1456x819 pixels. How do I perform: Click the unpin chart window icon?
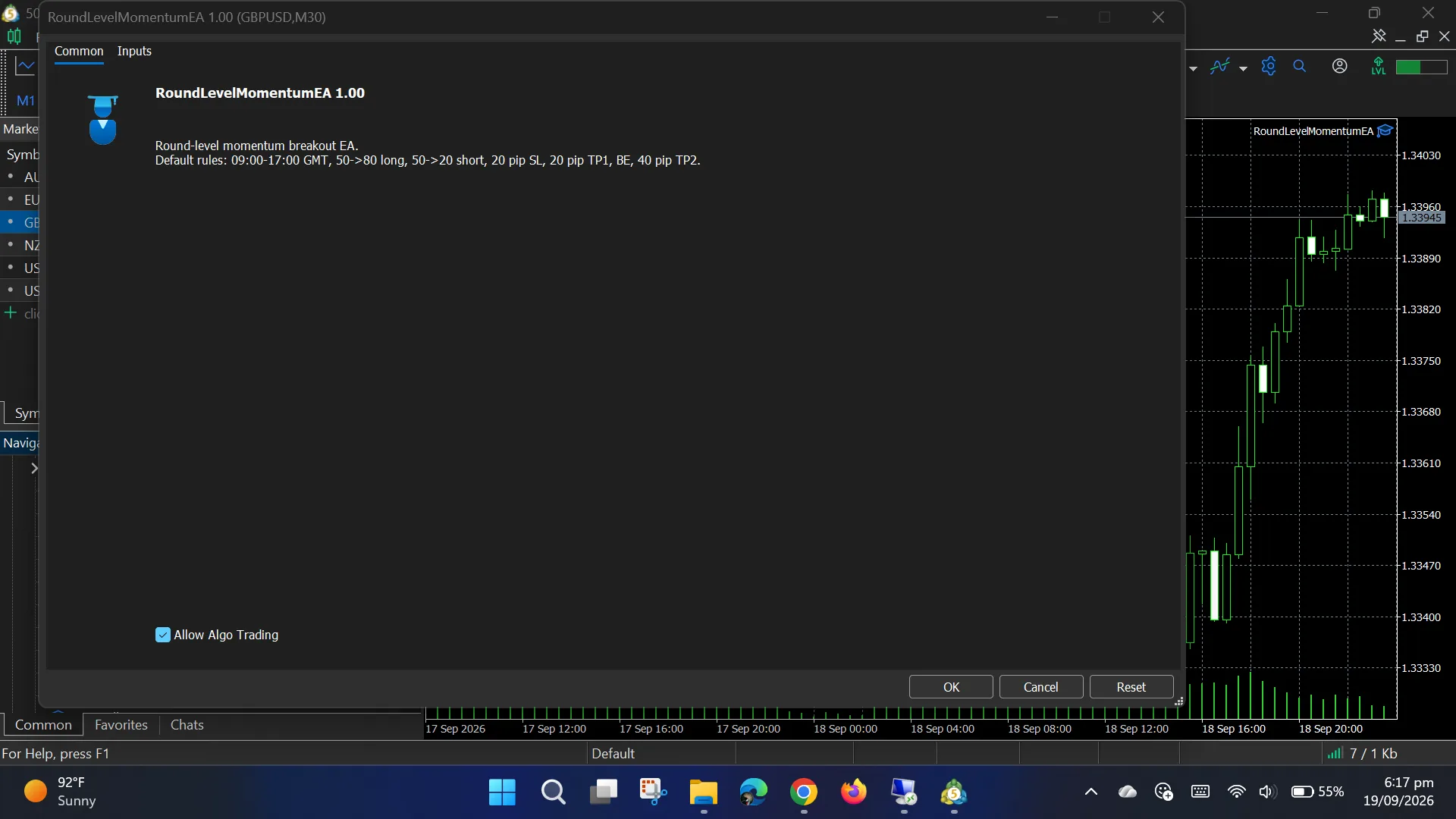pos(1379,36)
